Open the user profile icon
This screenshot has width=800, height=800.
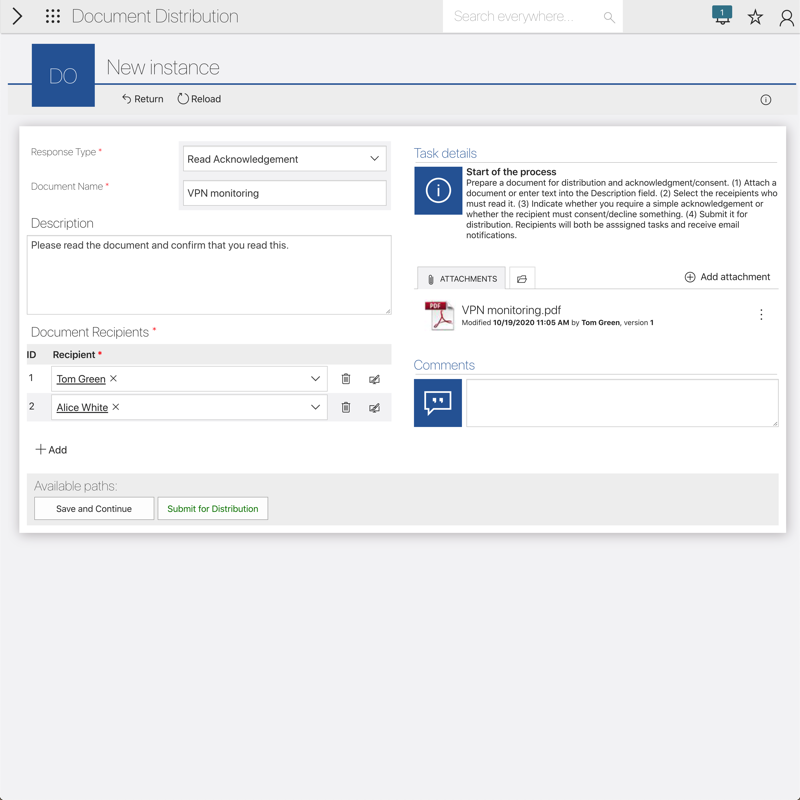[786, 17]
